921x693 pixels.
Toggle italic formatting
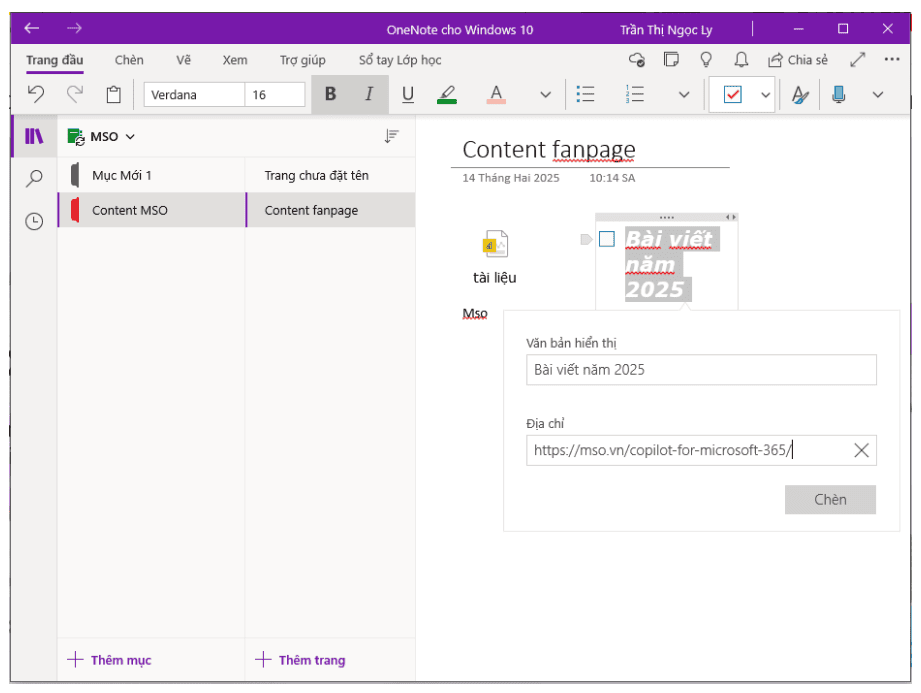(x=369, y=94)
